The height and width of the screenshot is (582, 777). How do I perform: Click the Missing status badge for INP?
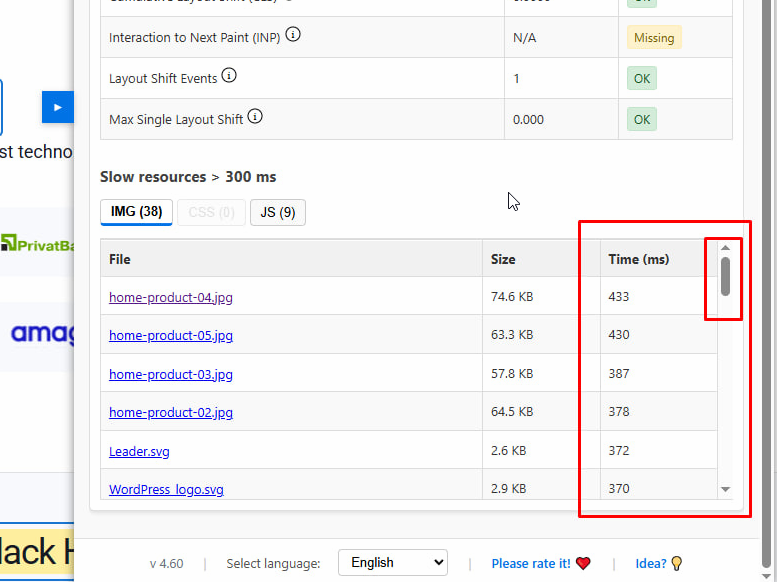pos(654,38)
